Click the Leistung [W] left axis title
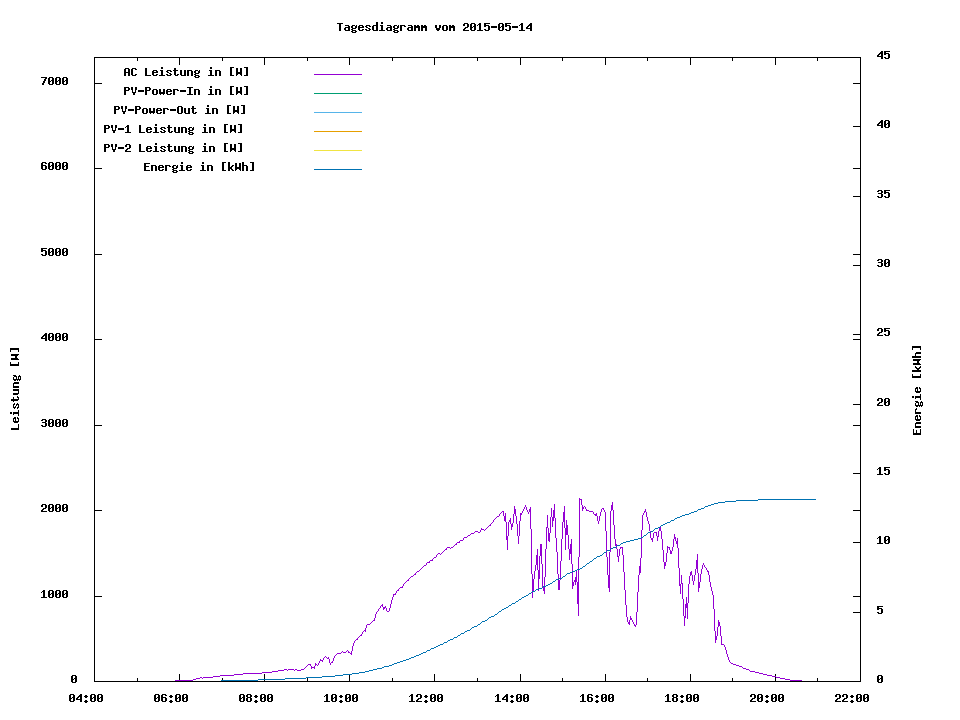Screen dimensions: 960x720 [x=15, y=389]
